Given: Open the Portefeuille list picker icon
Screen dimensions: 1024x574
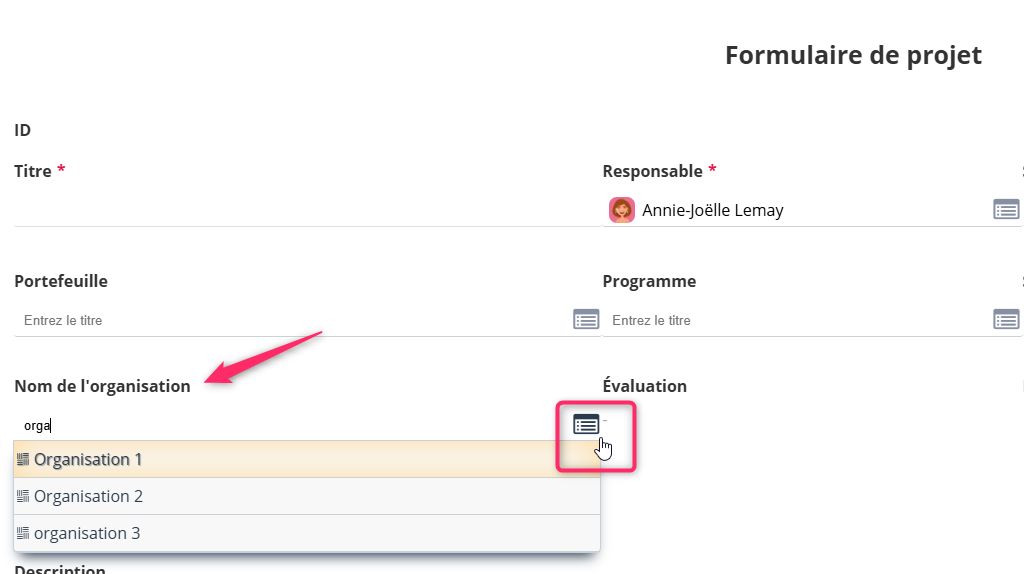Looking at the screenshot, I should [585, 319].
